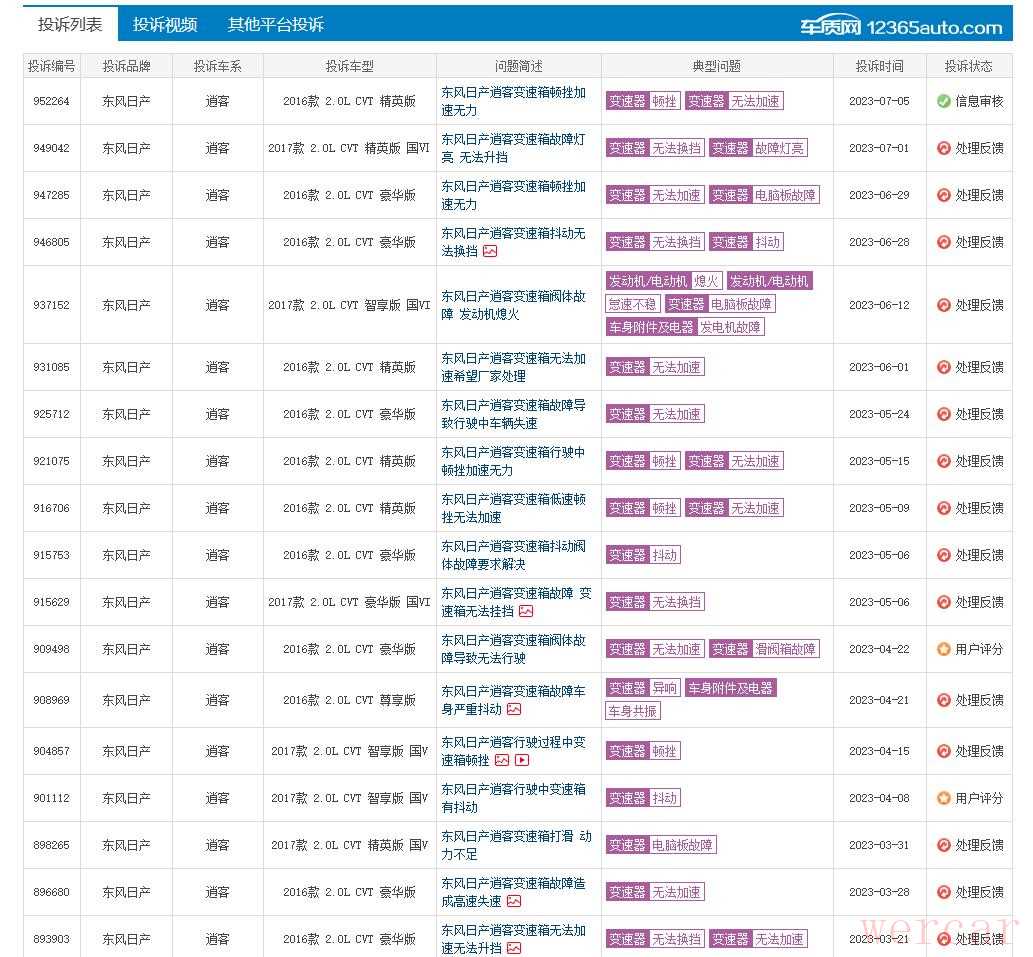This screenshot has height=957, width=1033.
Task: Open the image icon in complaint 908969's row
Action: click(x=514, y=709)
